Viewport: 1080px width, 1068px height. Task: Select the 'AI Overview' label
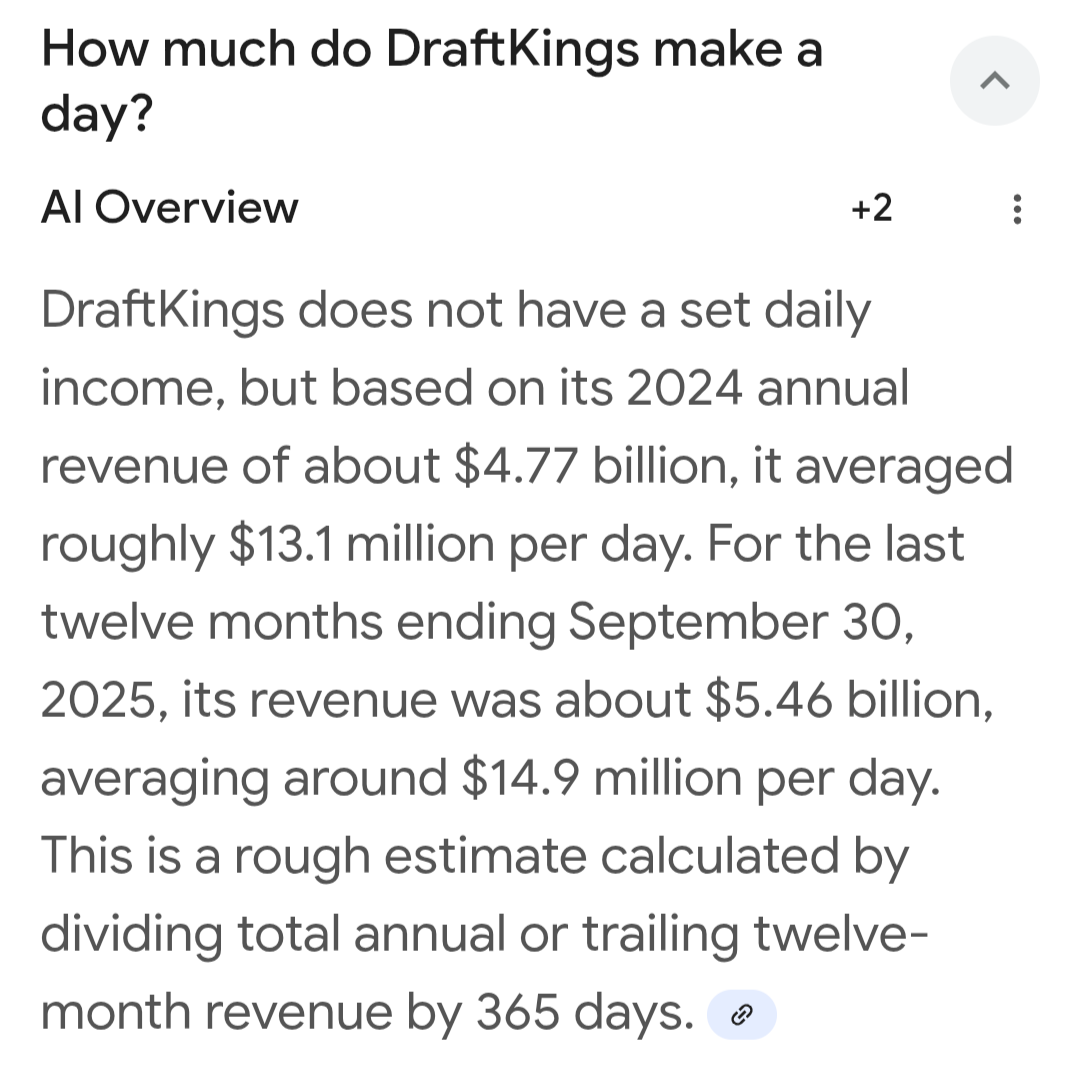tap(169, 207)
